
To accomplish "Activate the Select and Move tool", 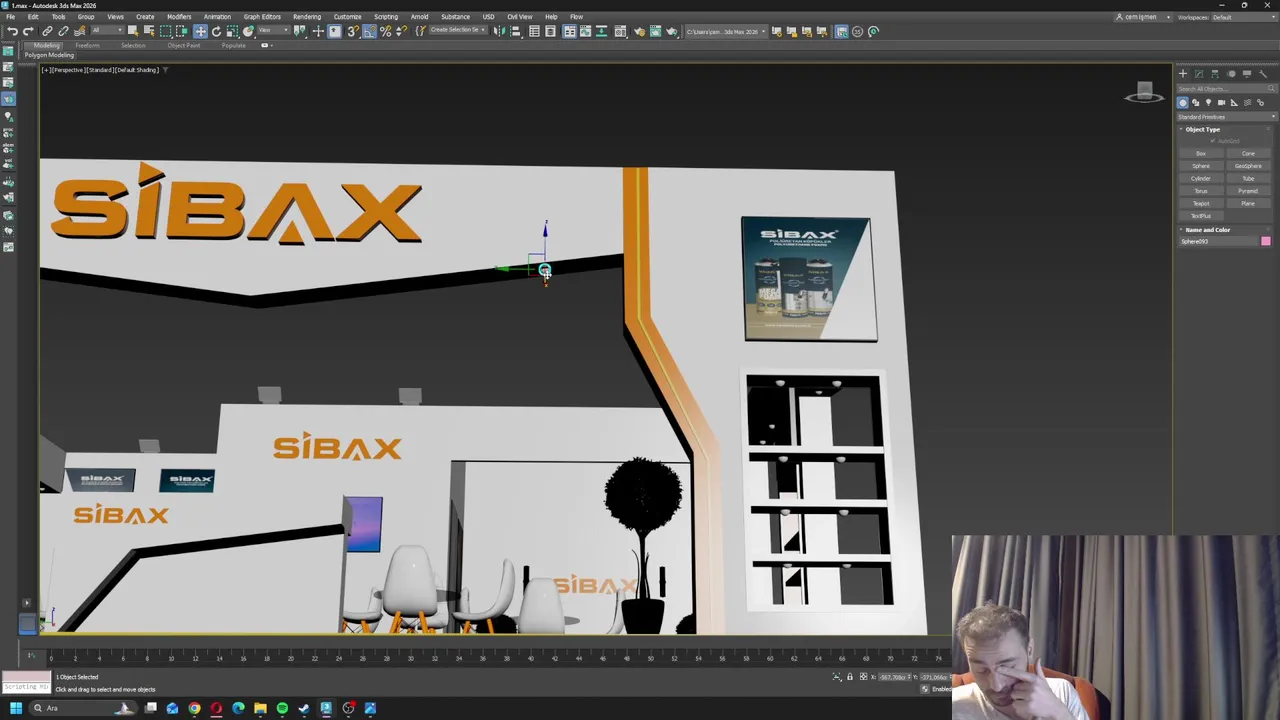I will point(200,31).
